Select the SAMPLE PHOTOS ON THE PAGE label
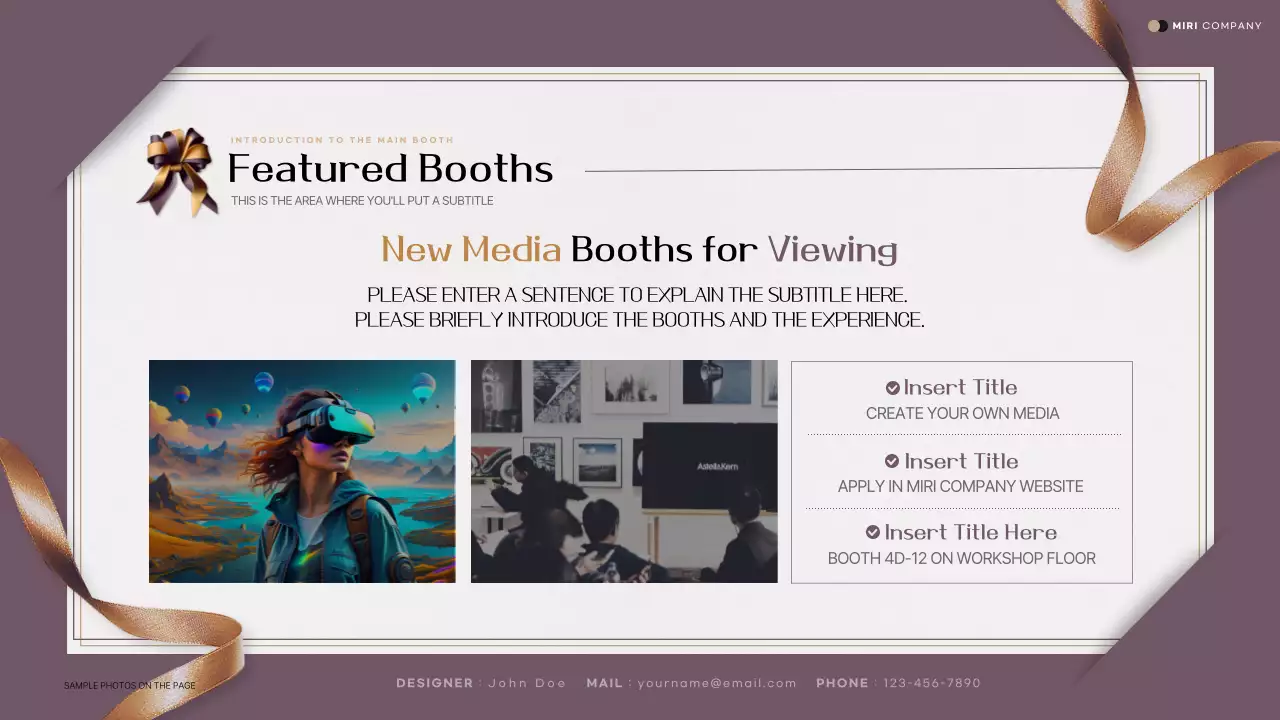Image resolution: width=1280 pixels, height=720 pixels. 129,685
